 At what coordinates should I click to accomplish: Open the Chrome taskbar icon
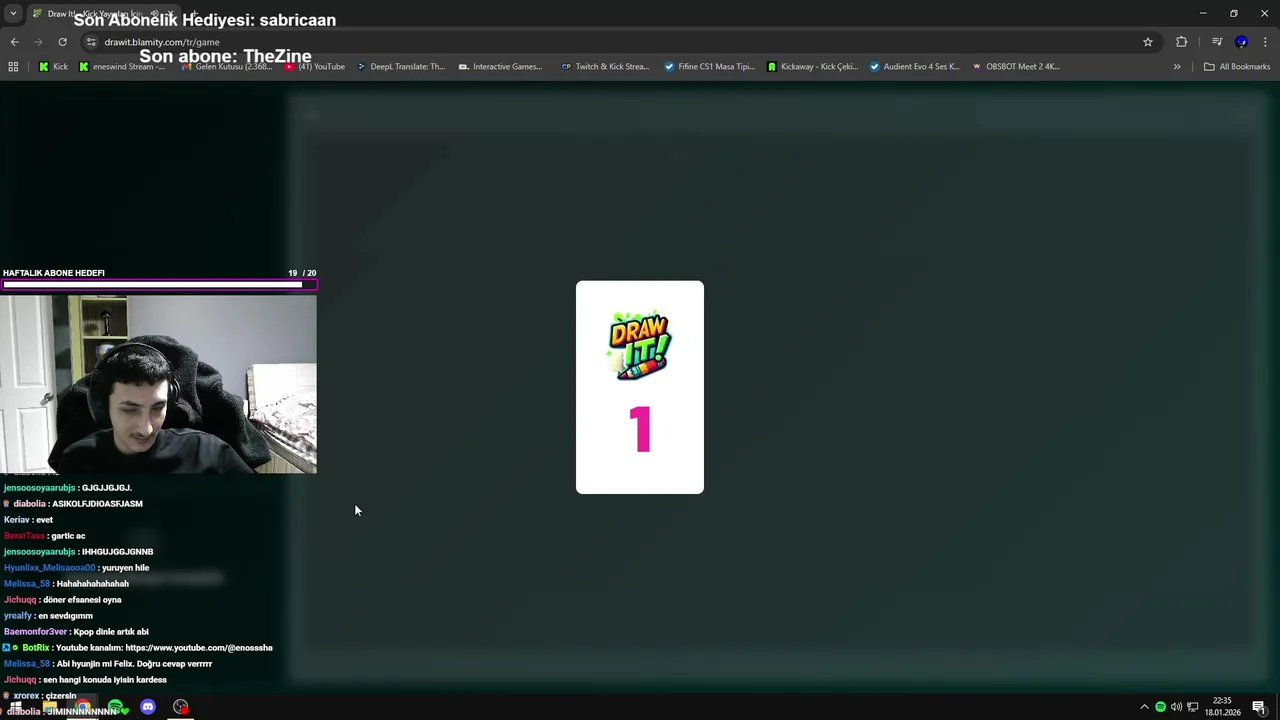[83, 707]
